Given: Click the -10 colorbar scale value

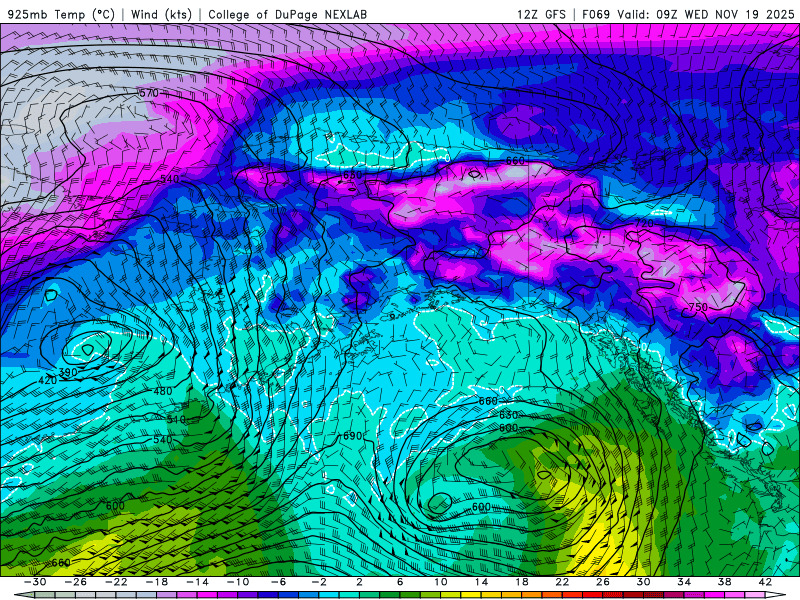Looking at the screenshot, I should click(238, 582).
